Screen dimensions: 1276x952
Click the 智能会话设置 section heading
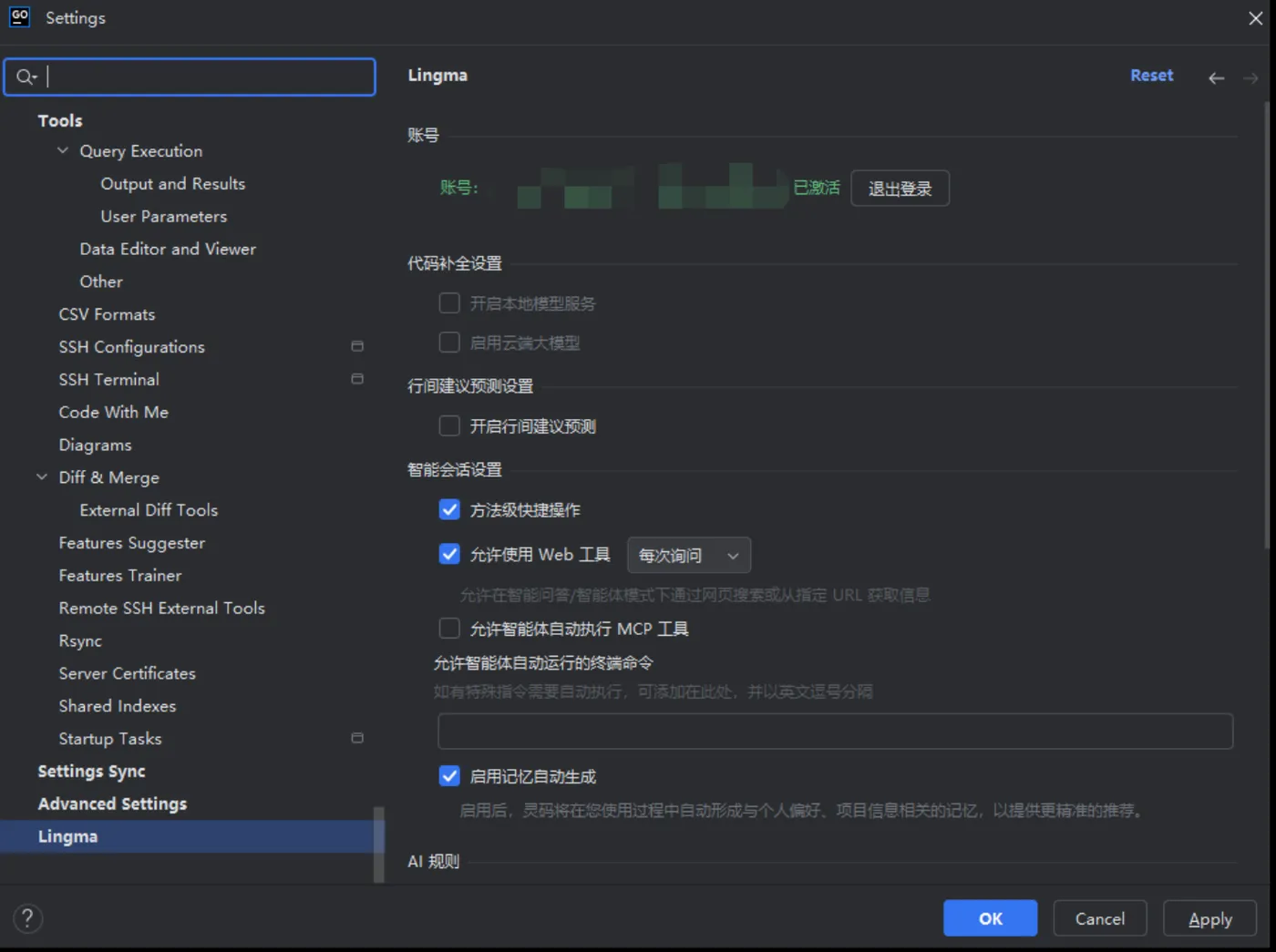454,470
